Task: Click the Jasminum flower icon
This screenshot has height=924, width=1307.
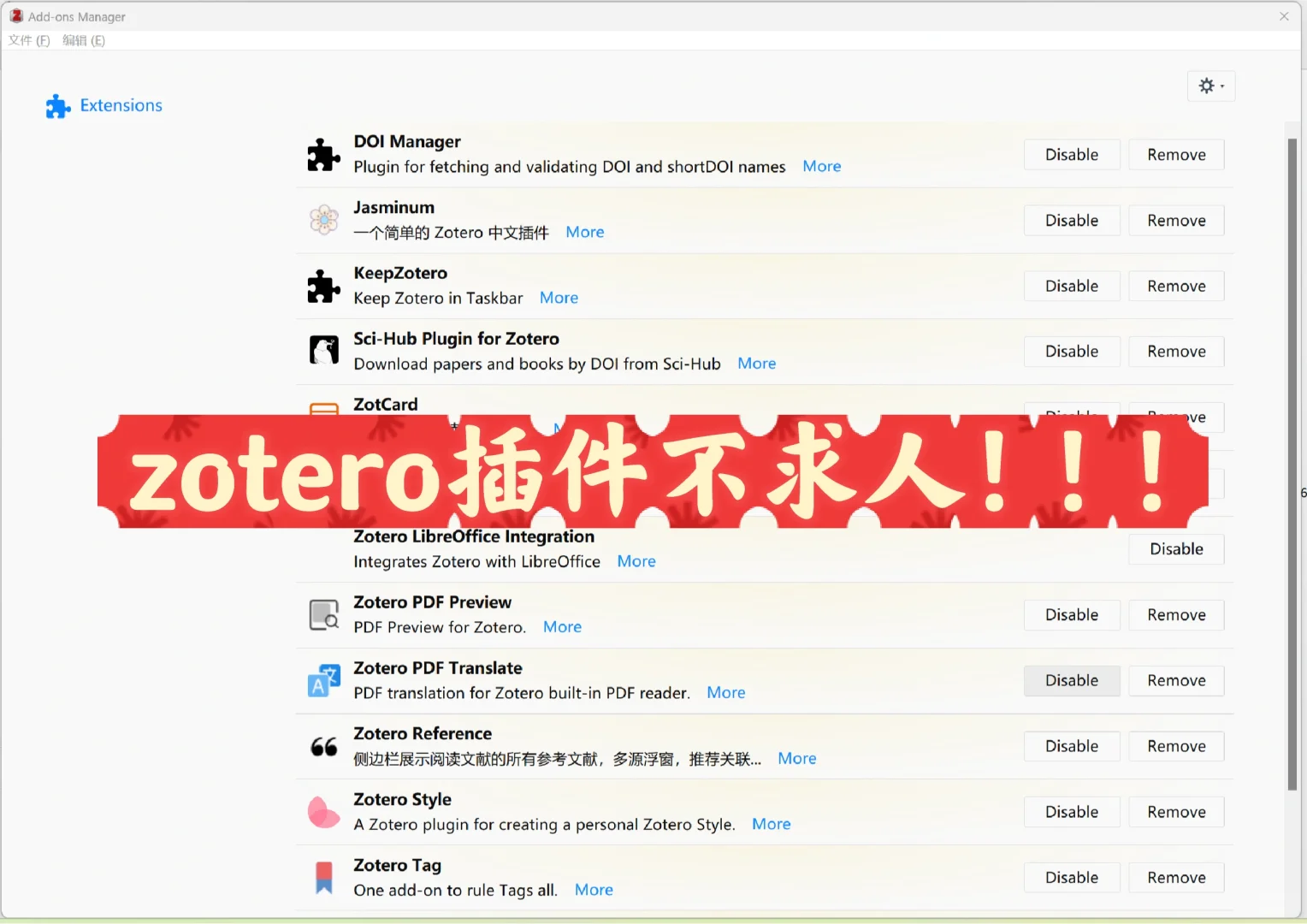Action: pyautogui.click(x=323, y=220)
